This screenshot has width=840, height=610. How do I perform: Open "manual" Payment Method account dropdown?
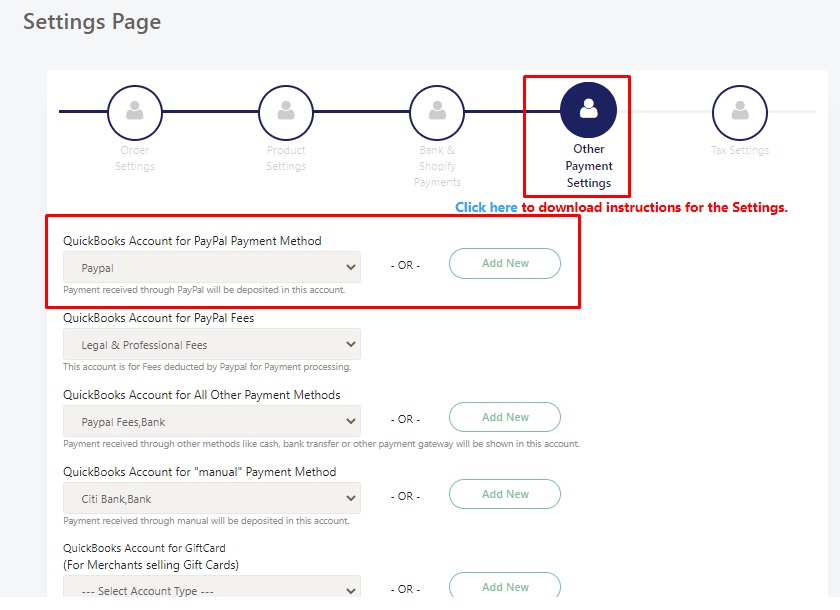click(x=212, y=499)
